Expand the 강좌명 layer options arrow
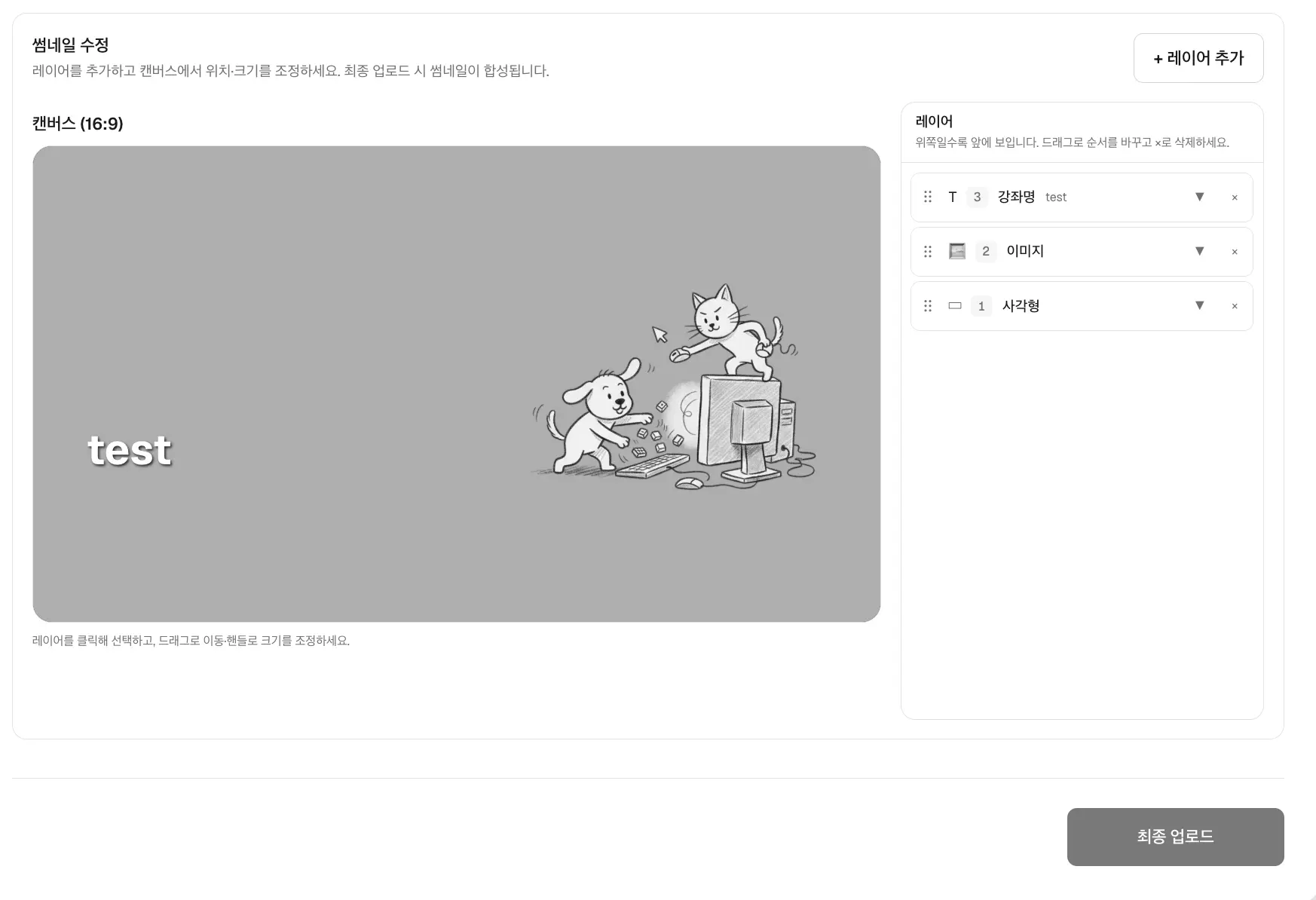This screenshot has width=1316, height=900. coord(1200,197)
